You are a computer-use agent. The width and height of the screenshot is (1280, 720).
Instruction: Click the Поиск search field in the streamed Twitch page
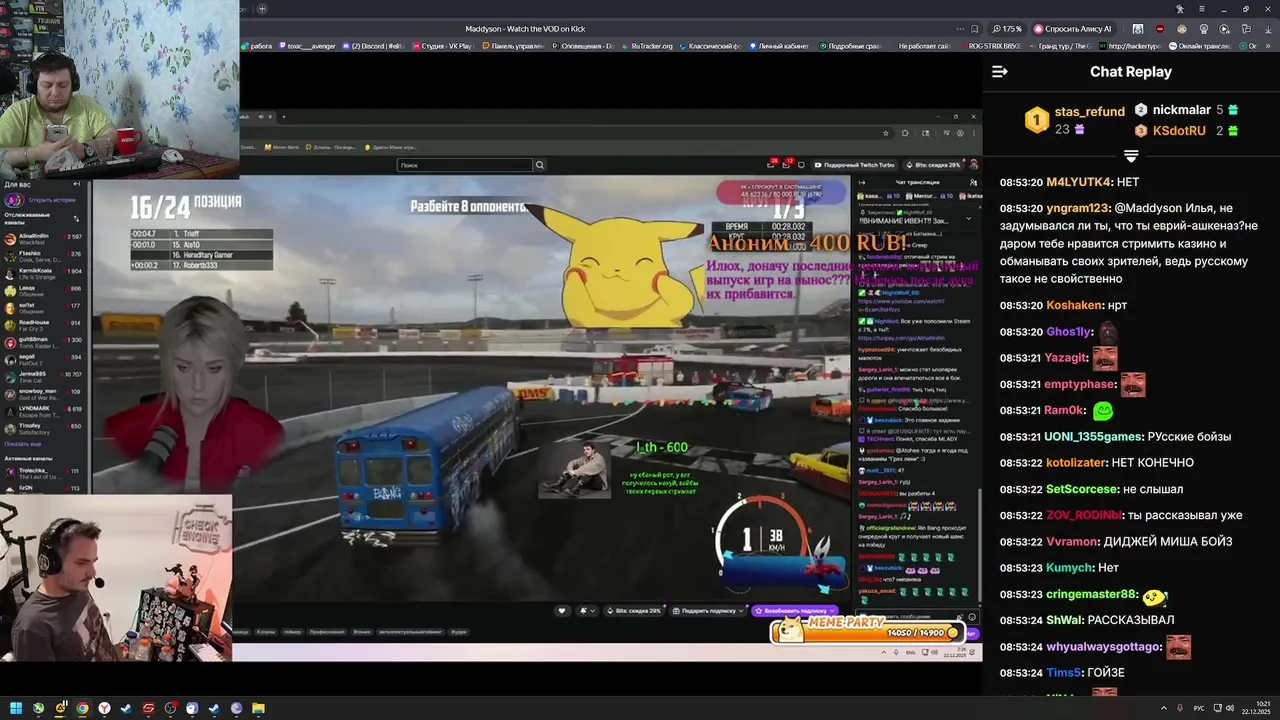tap(464, 165)
